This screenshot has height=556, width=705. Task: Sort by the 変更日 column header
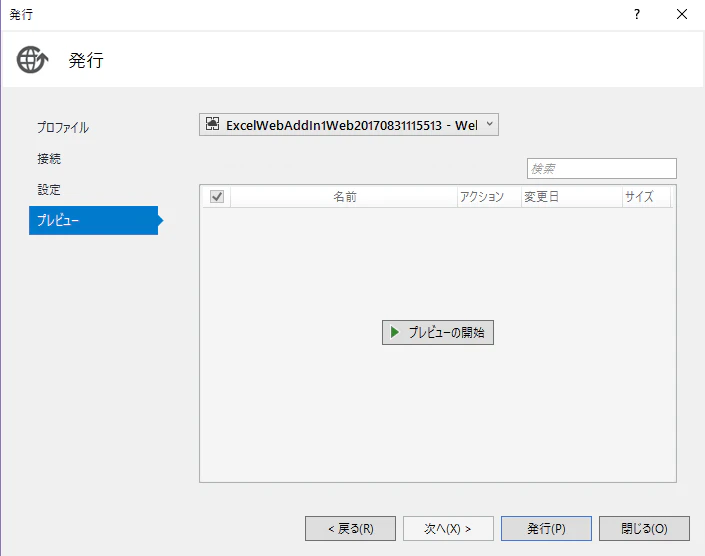[571, 196]
